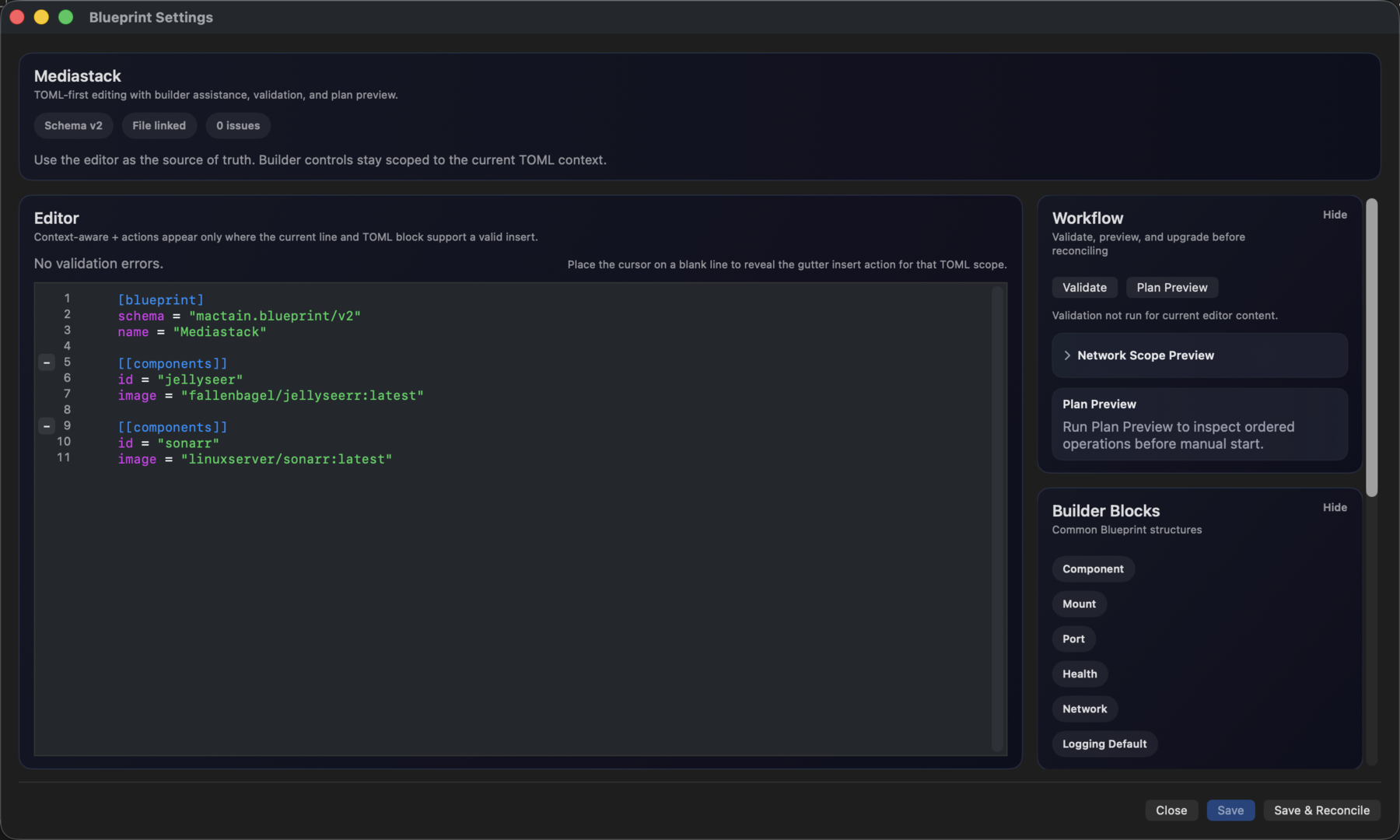Insert a Port builder block
The image size is (1400, 840).
pos(1073,639)
